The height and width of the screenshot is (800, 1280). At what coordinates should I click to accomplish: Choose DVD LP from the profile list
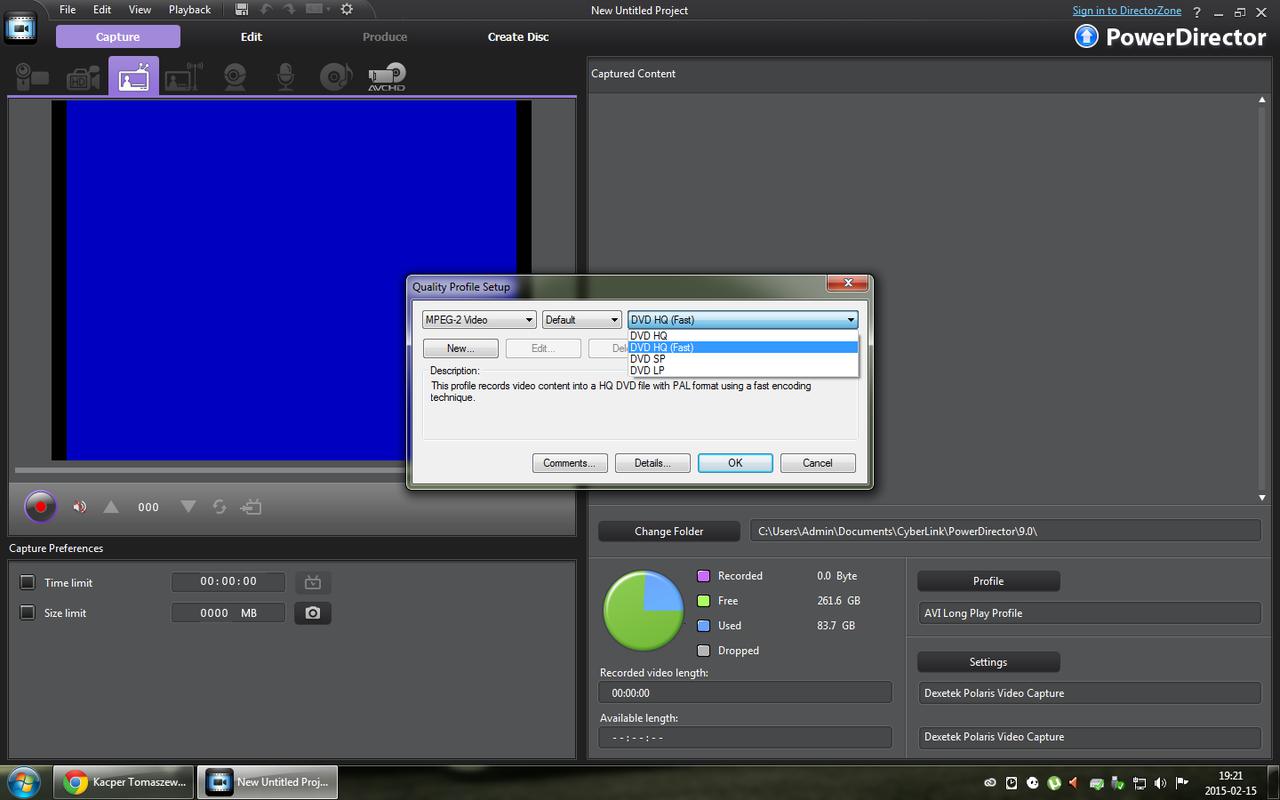pos(743,370)
